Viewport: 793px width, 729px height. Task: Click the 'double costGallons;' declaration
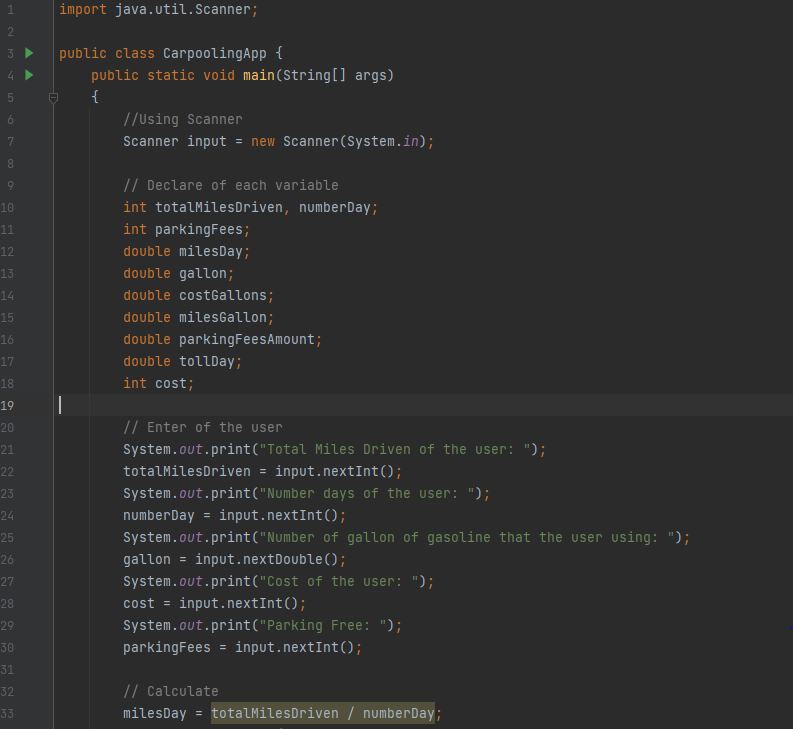point(198,295)
